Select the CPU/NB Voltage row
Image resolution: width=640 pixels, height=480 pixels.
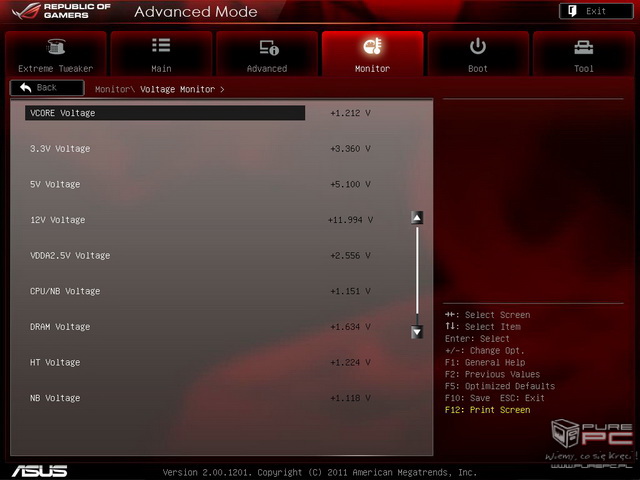[65, 291]
